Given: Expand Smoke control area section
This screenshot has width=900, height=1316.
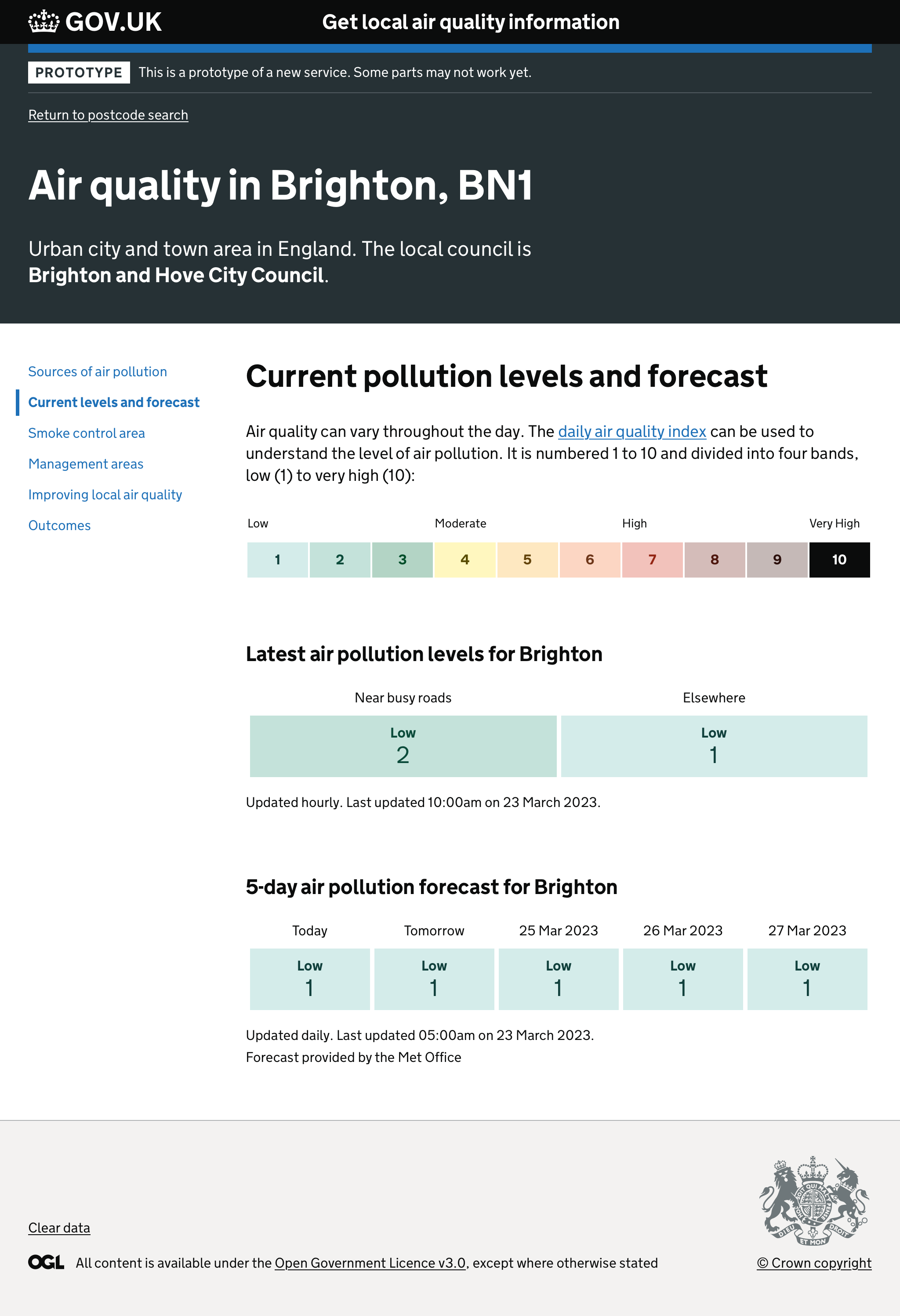Looking at the screenshot, I should 86,433.
